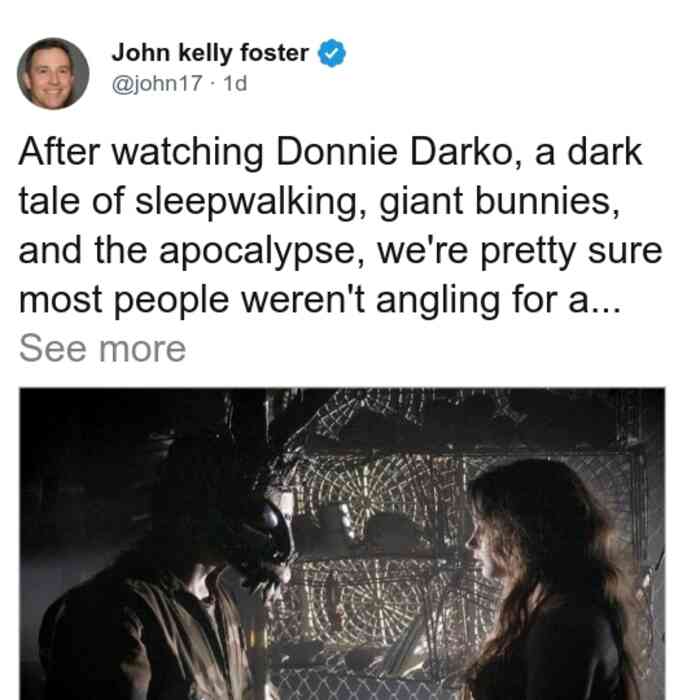
Task: Click the phrase "we're pretty sure"
Action: tap(520, 252)
